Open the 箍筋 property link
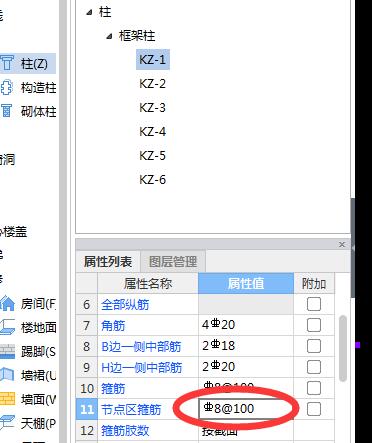 pyautogui.click(x=113, y=389)
